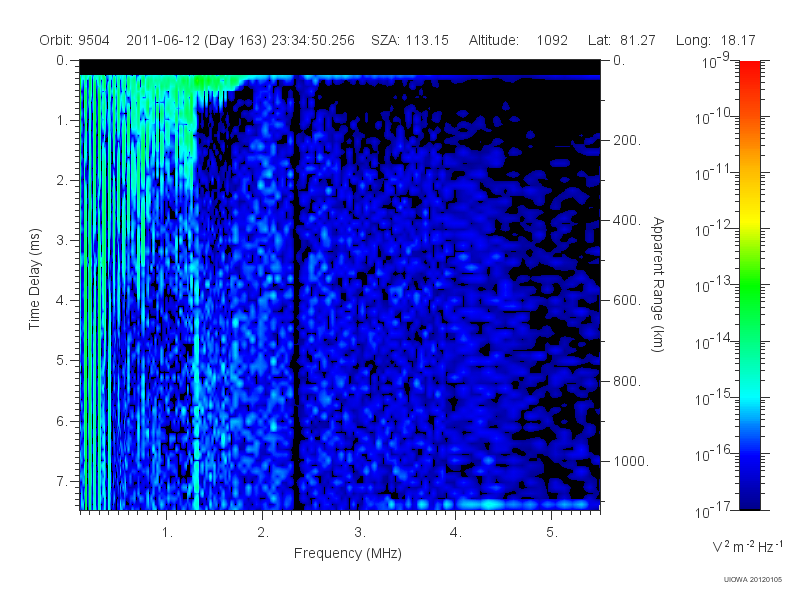
Task: Click the 10⁻¹⁵ label on color scale
Action: point(713,397)
